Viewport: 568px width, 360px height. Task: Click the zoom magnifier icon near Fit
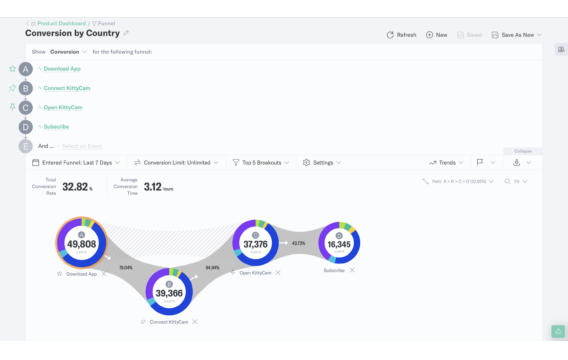[507, 181]
